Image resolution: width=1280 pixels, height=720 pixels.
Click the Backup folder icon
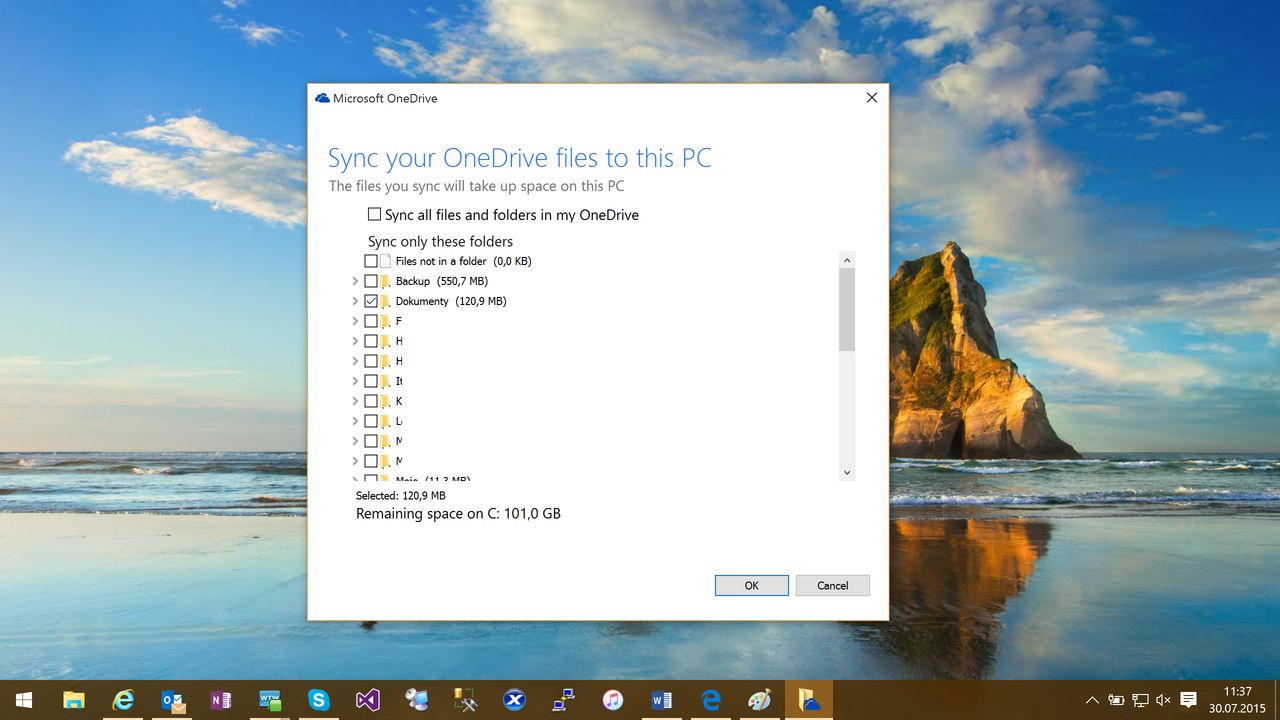386,281
